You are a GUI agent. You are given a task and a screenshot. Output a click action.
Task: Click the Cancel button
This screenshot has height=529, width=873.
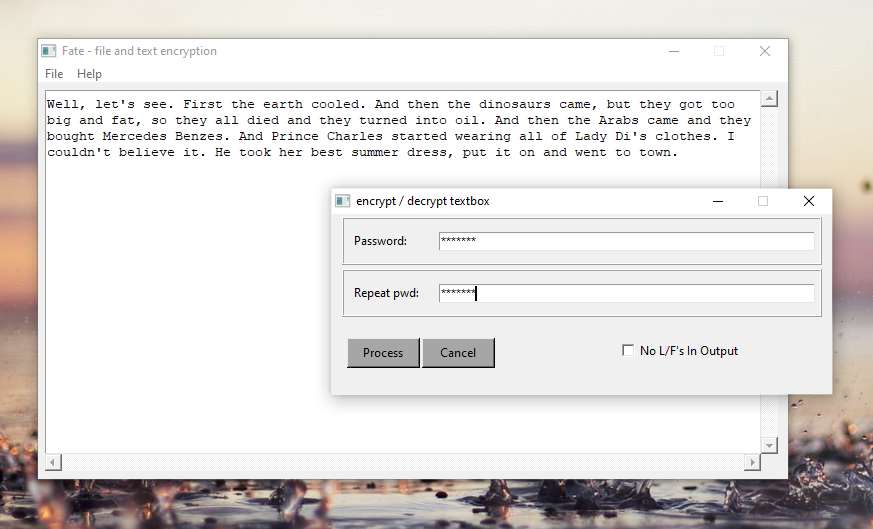coord(458,353)
